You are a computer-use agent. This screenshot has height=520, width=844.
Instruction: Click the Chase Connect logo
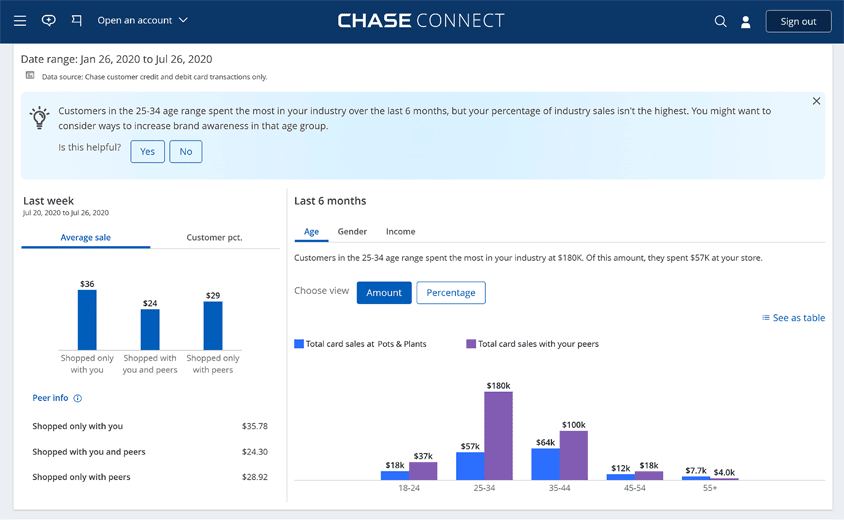tap(421, 20)
